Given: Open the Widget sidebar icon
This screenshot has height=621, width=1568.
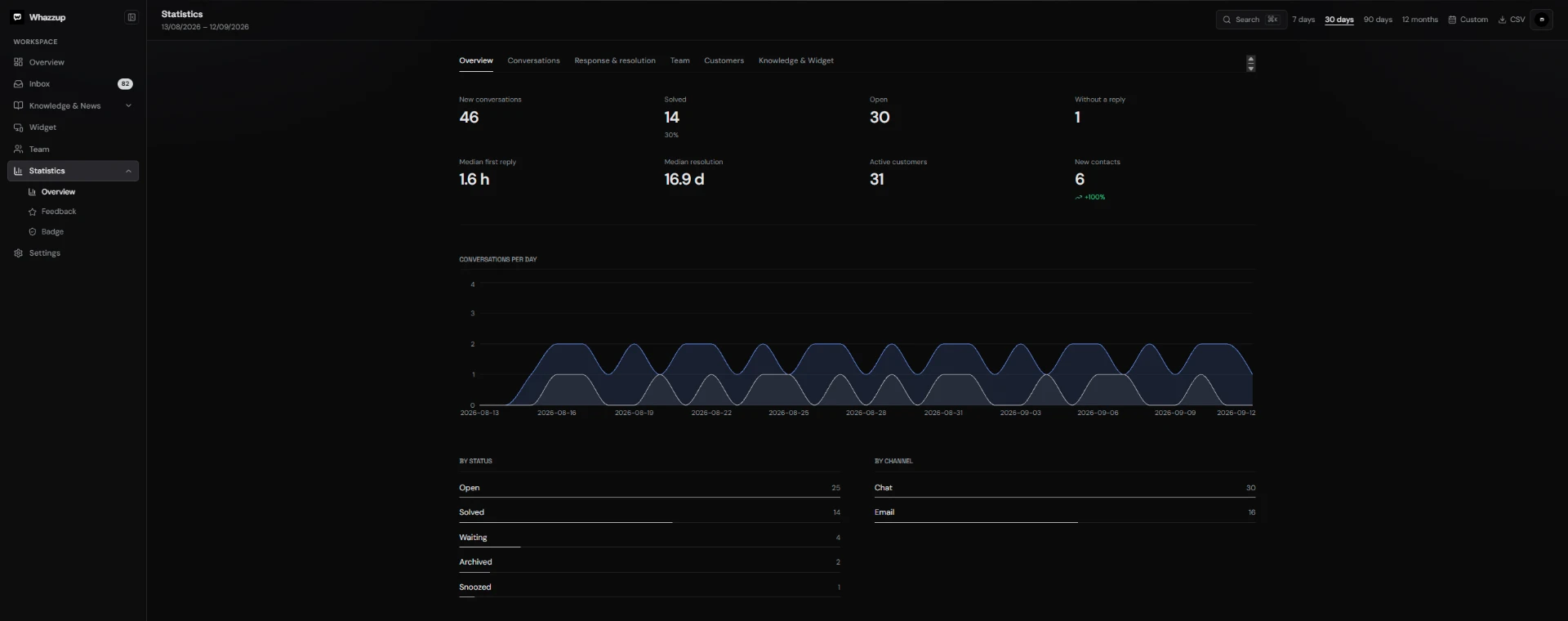Looking at the screenshot, I should pyautogui.click(x=18, y=127).
